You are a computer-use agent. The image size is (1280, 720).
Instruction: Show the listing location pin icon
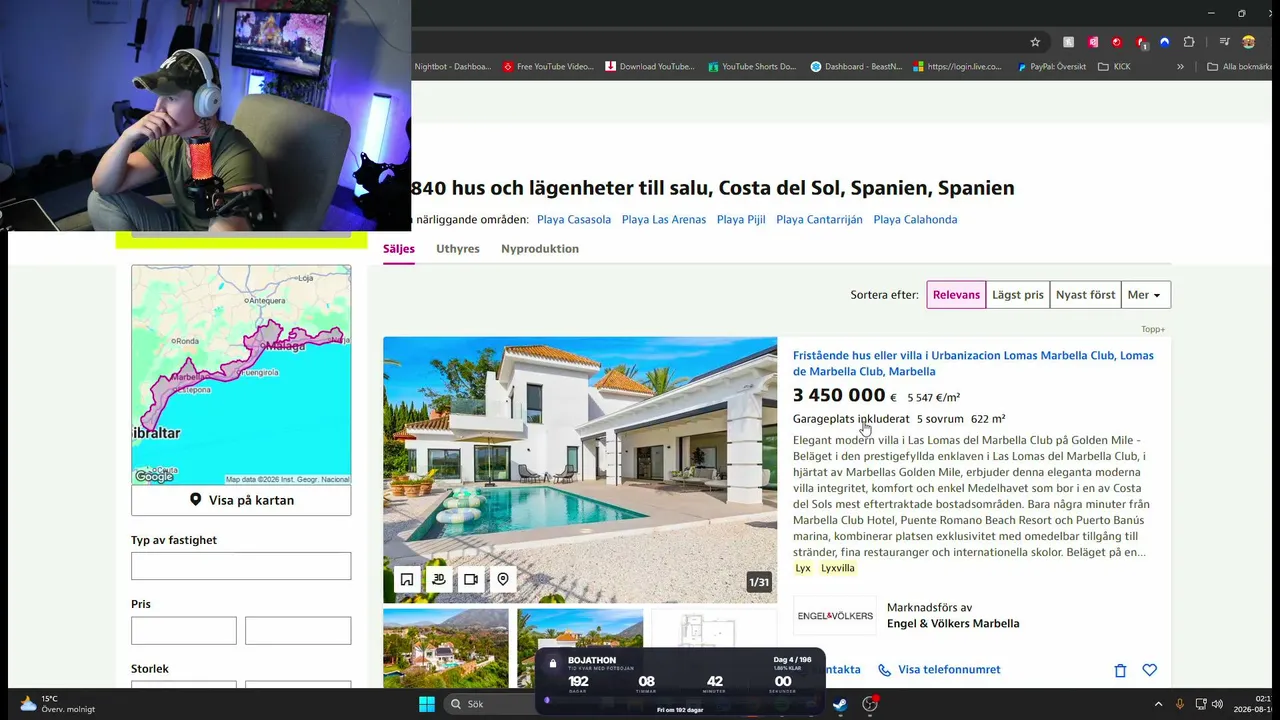pyautogui.click(x=503, y=579)
